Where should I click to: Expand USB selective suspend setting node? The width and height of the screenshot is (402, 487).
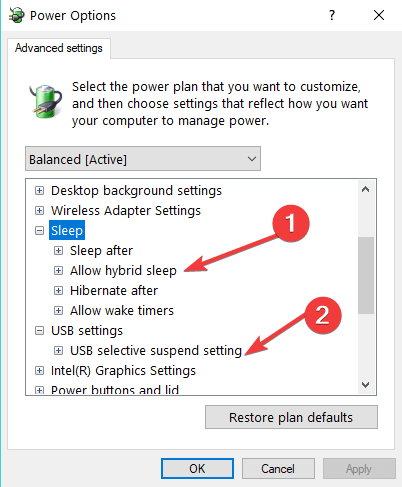click(58, 351)
